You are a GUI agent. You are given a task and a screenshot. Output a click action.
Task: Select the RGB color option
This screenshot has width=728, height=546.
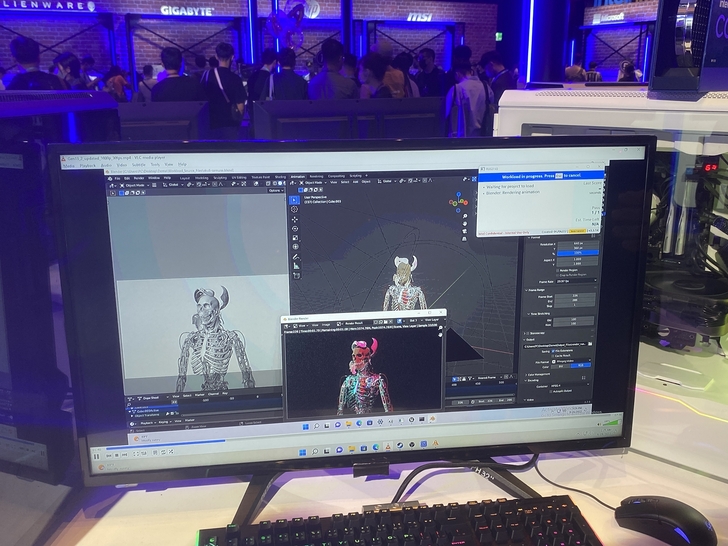pos(580,365)
